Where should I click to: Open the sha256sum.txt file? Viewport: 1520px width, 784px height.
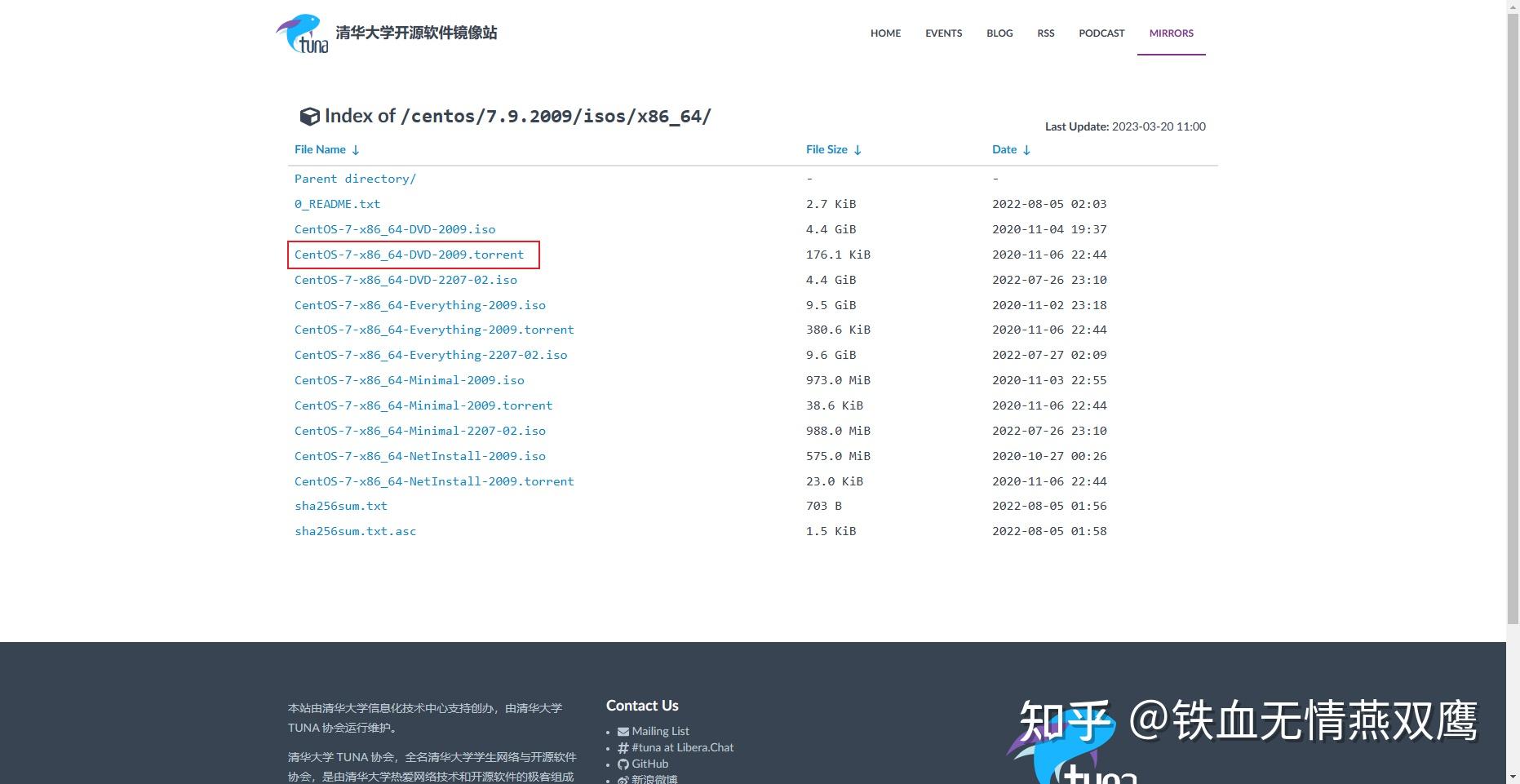tap(341, 506)
